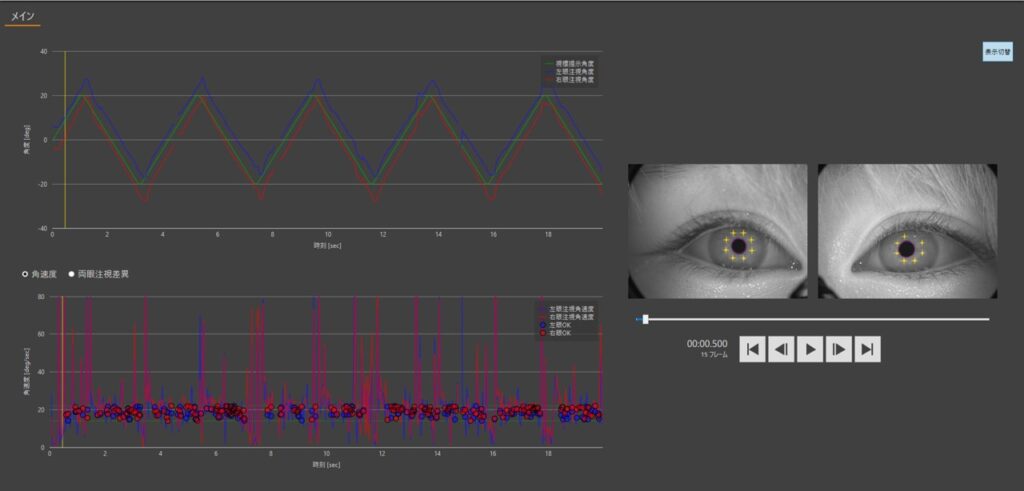Jump to the first frame
This screenshot has height=491, width=1024.
tap(752, 349)
